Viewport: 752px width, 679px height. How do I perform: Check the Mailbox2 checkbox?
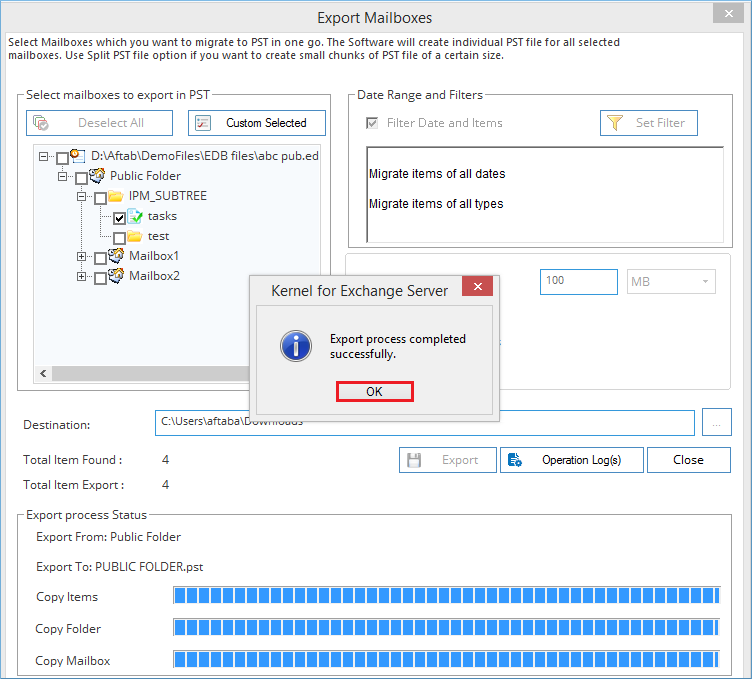pos(100,278)
